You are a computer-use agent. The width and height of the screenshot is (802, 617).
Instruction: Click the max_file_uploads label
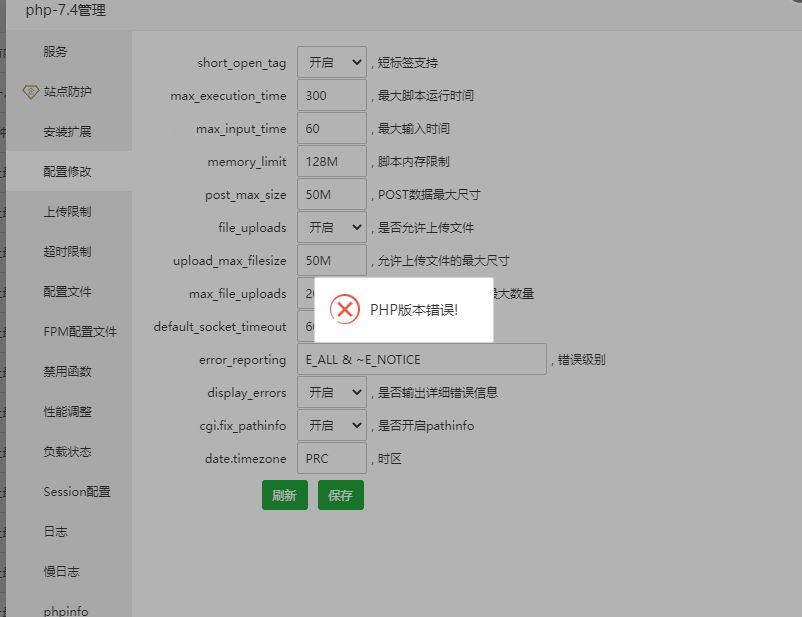tap(237, 294)
